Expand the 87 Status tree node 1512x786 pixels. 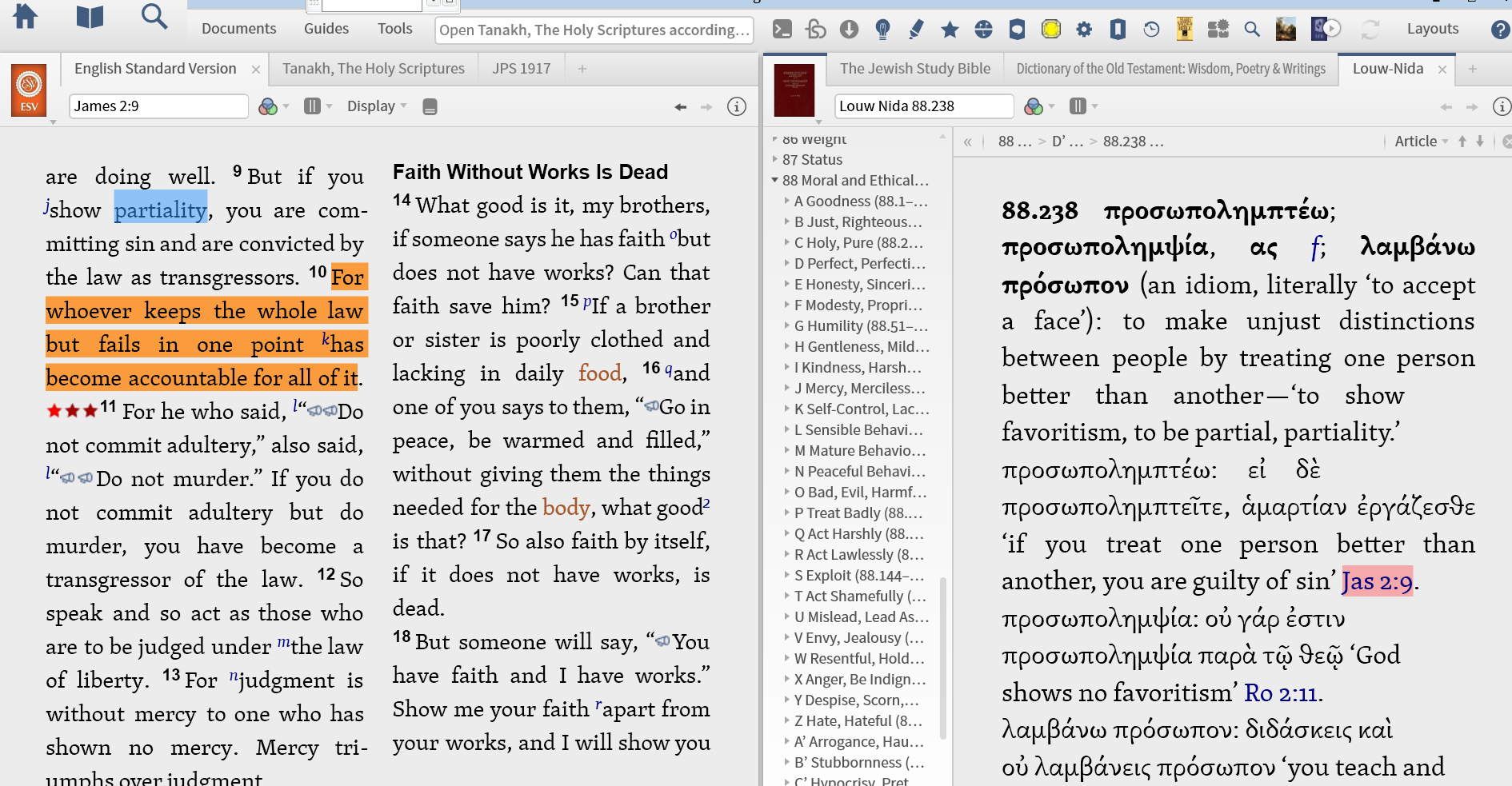tap(775, 159)
